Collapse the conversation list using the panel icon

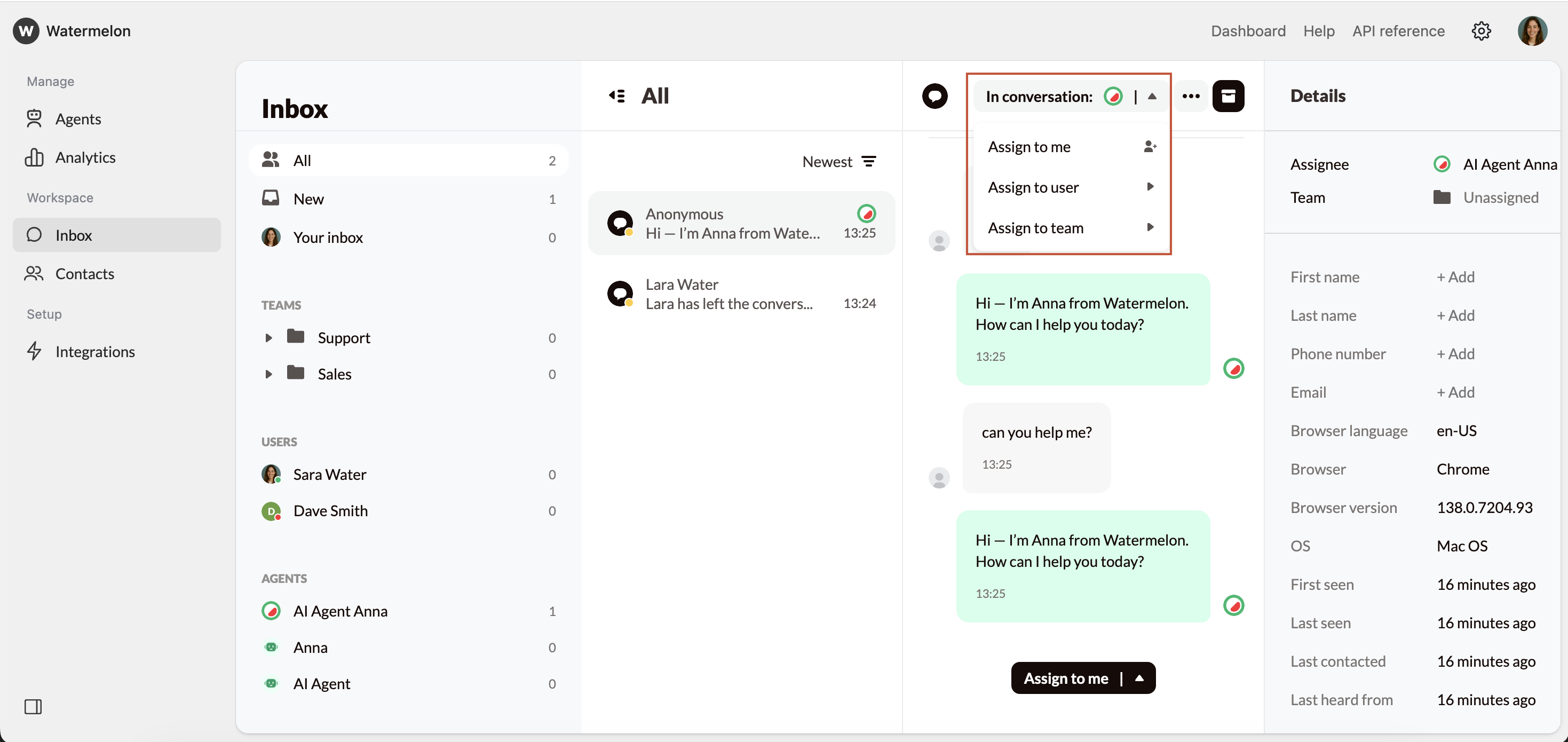pyautogui.click(x=616, y=96)
